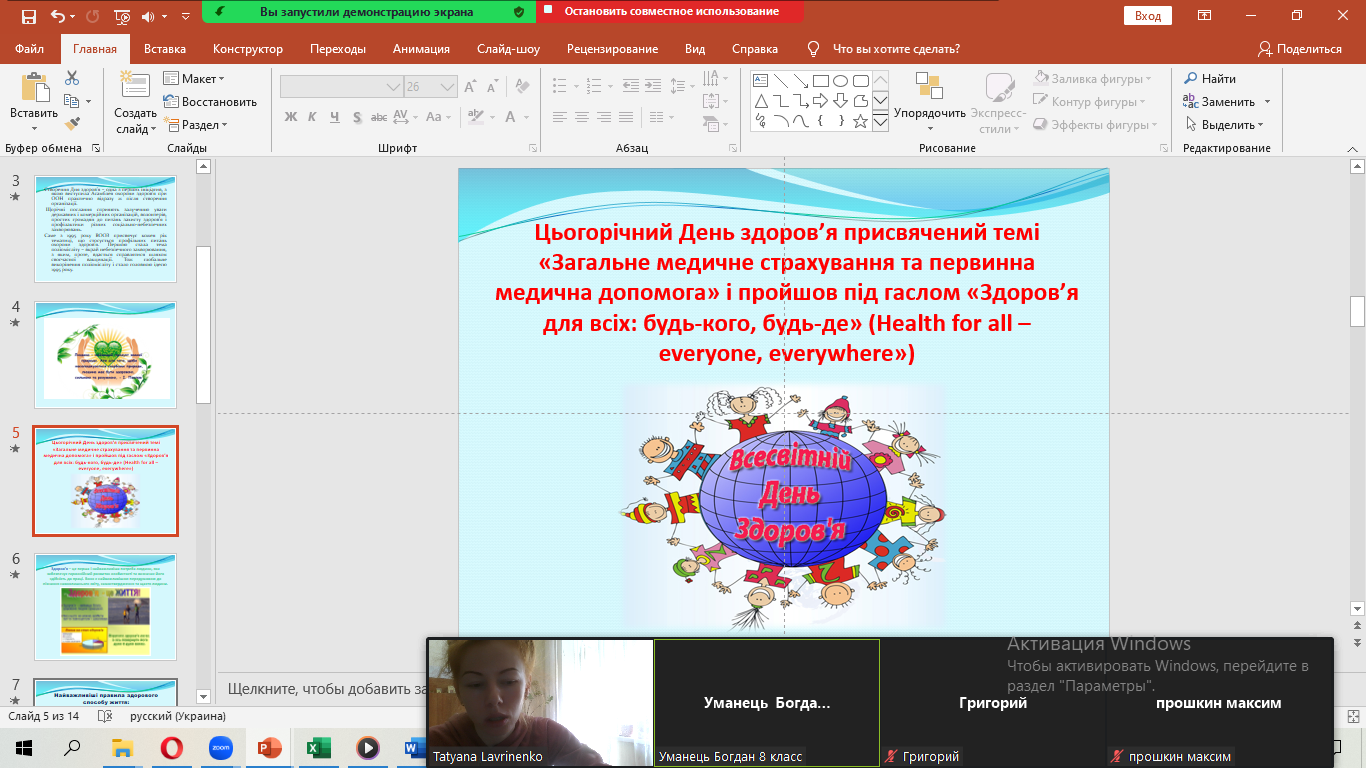Click Остановить совместное использование button
The width and height of the screenshot is (1366, 768).
671,12
